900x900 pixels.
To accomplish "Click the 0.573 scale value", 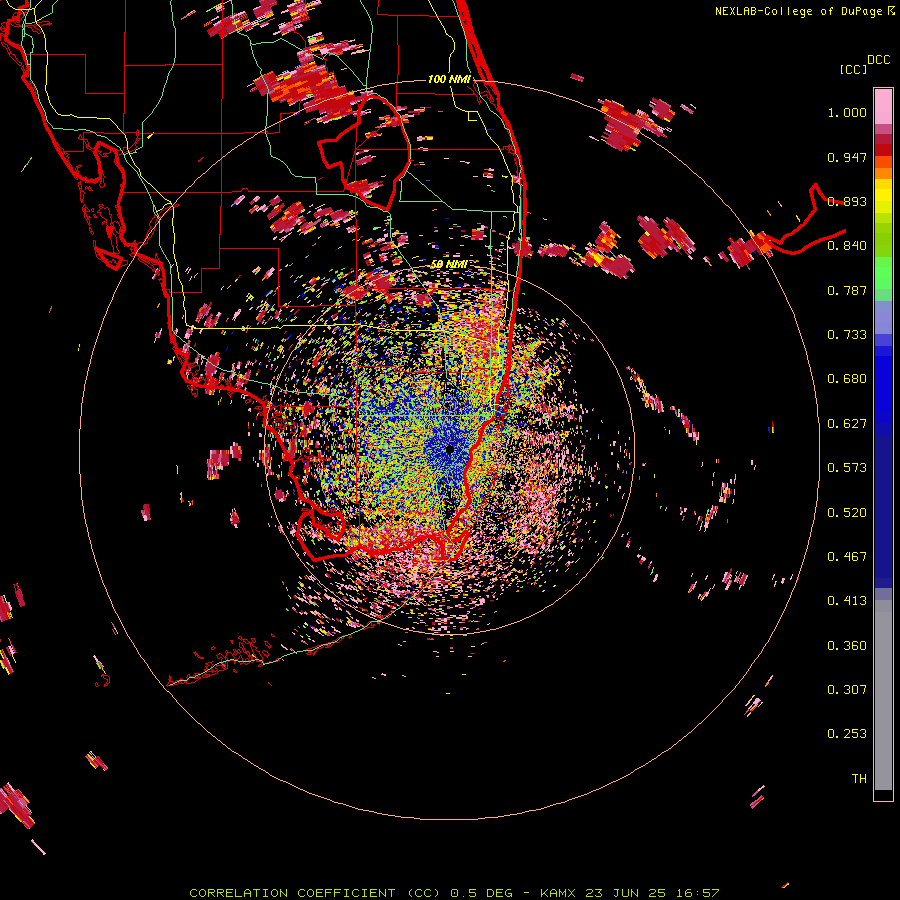I will [x=847, y=468].
